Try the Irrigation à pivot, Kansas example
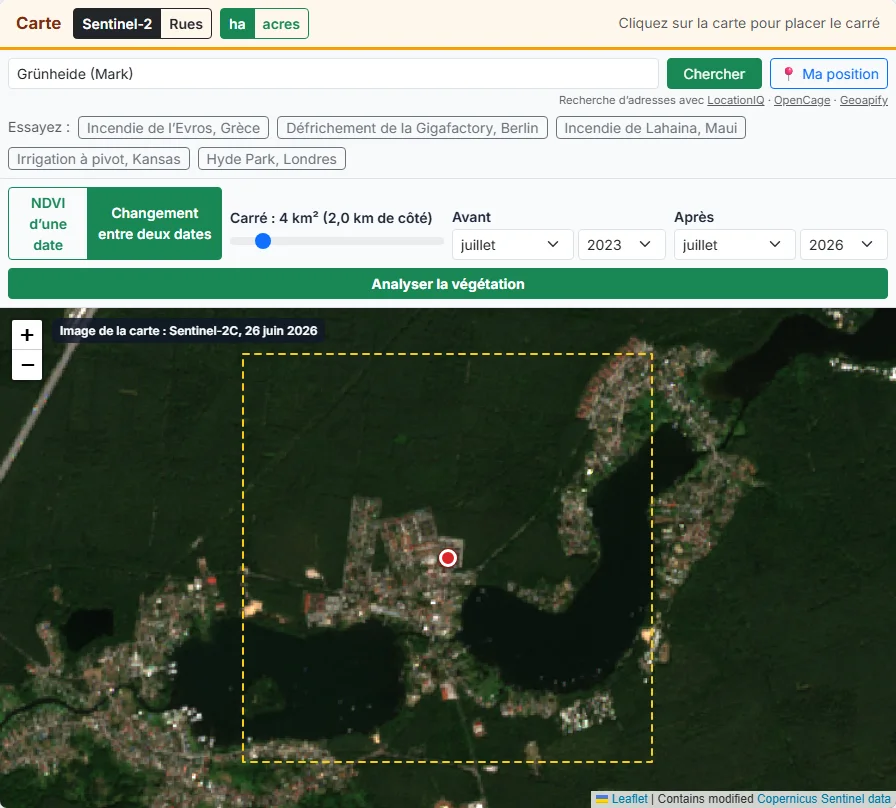 coord(99,159)
